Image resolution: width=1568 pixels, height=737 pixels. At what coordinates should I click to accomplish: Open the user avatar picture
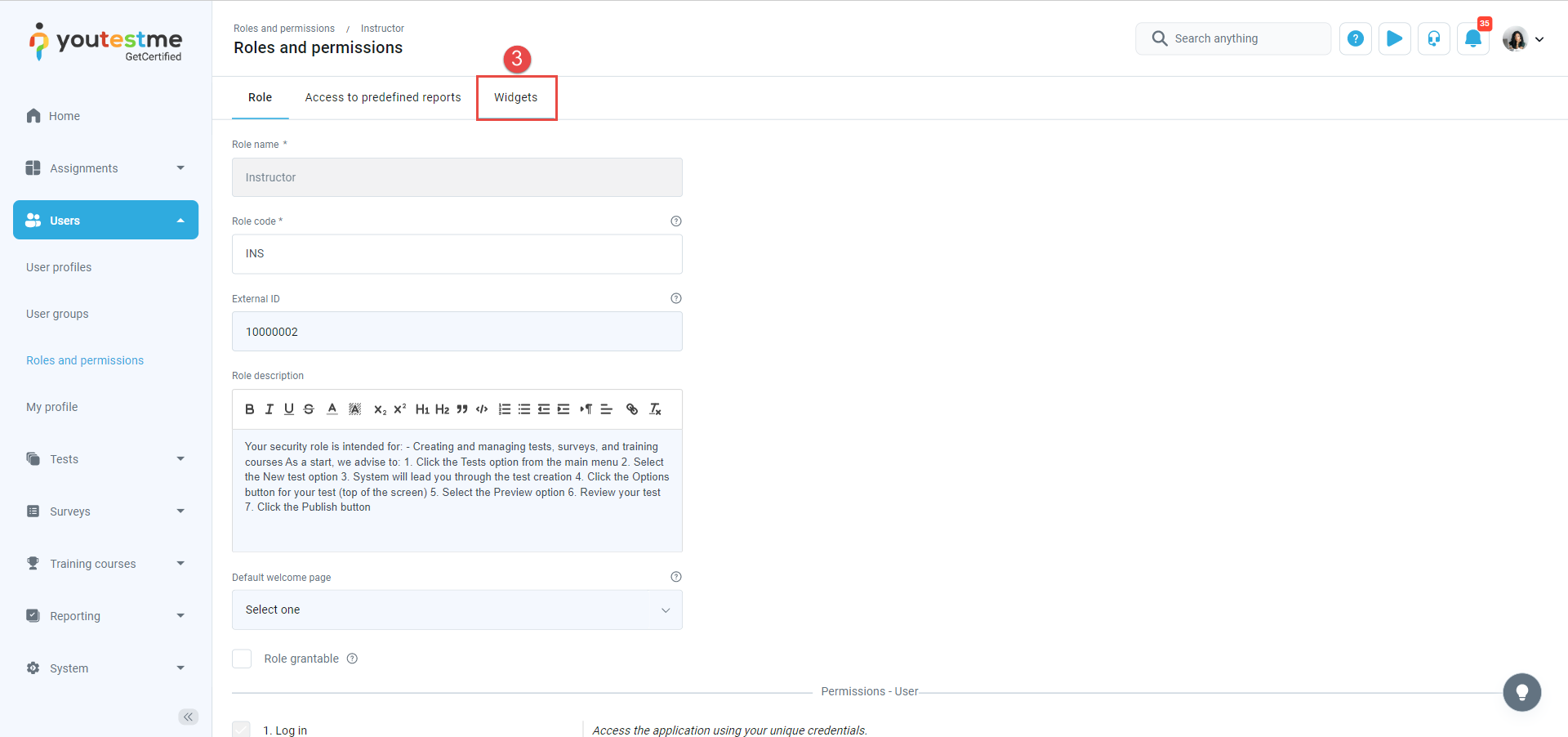point(1515,38)
